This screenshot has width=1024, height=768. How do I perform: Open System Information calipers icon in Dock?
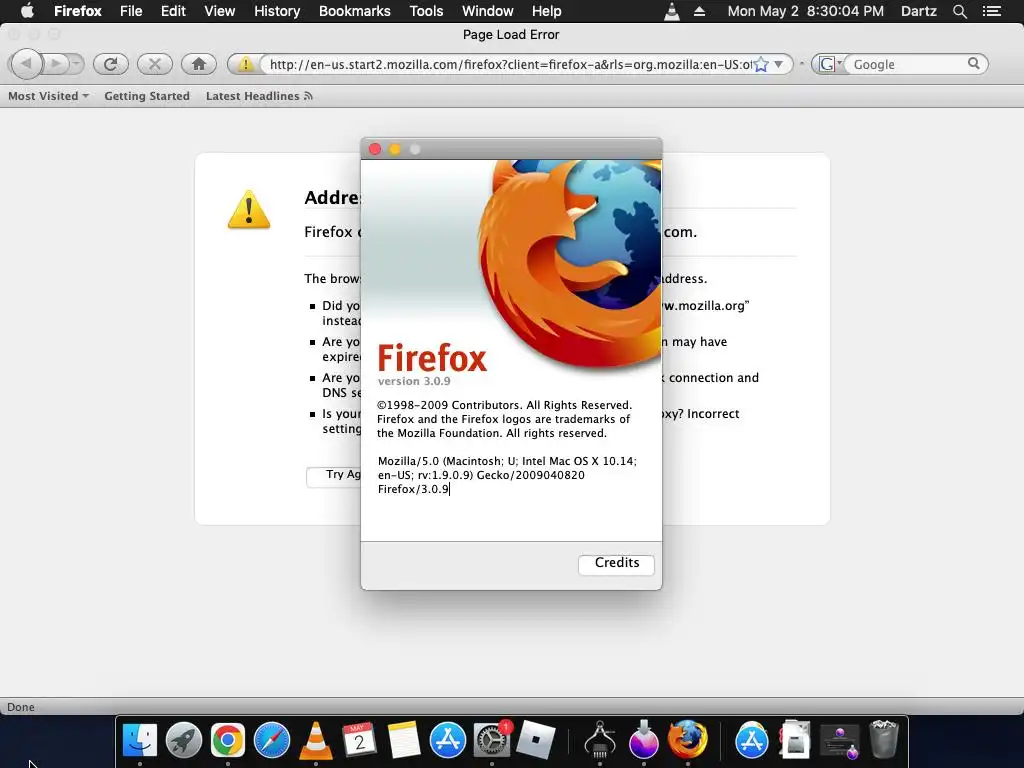pyautogui.click(x=600, y=741)
